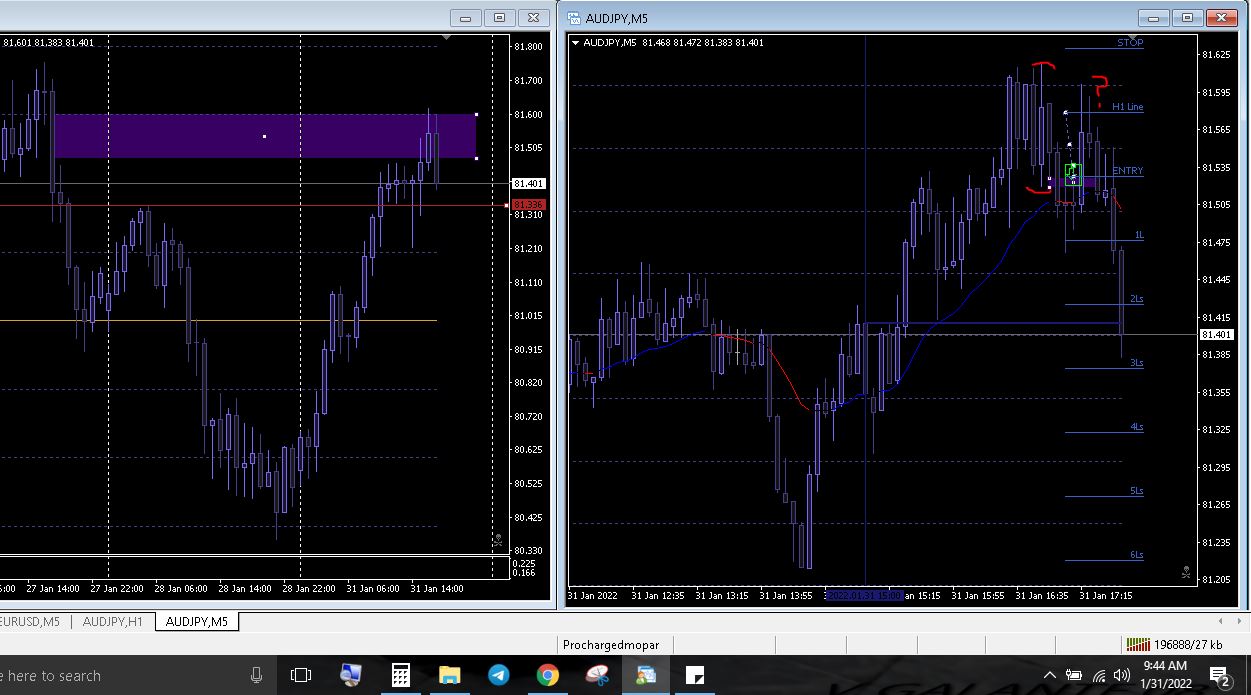Open Google Chrome from the taskbar
1251x695 pixels.
click(547, 676)
